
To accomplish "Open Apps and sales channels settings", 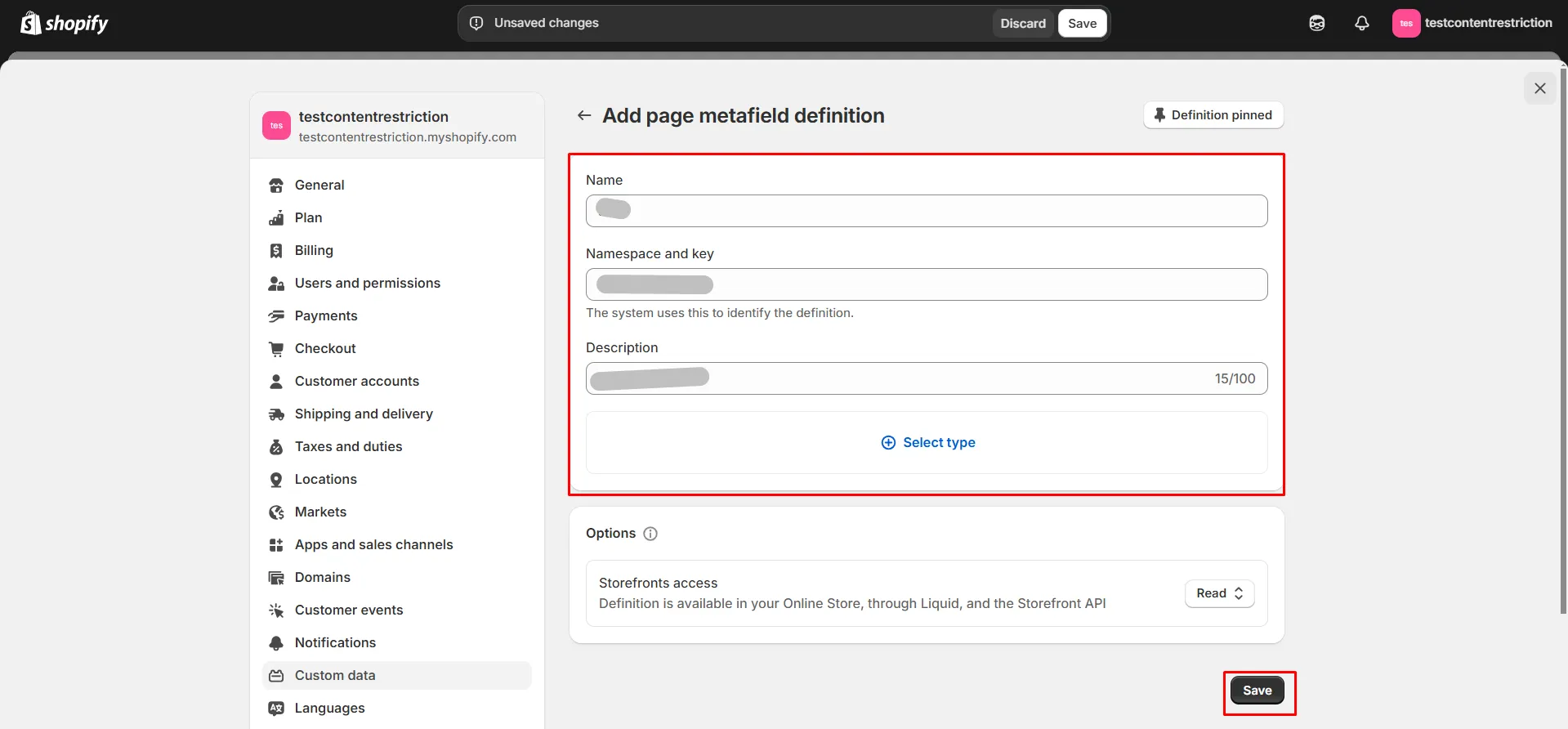I will [396, 545].
